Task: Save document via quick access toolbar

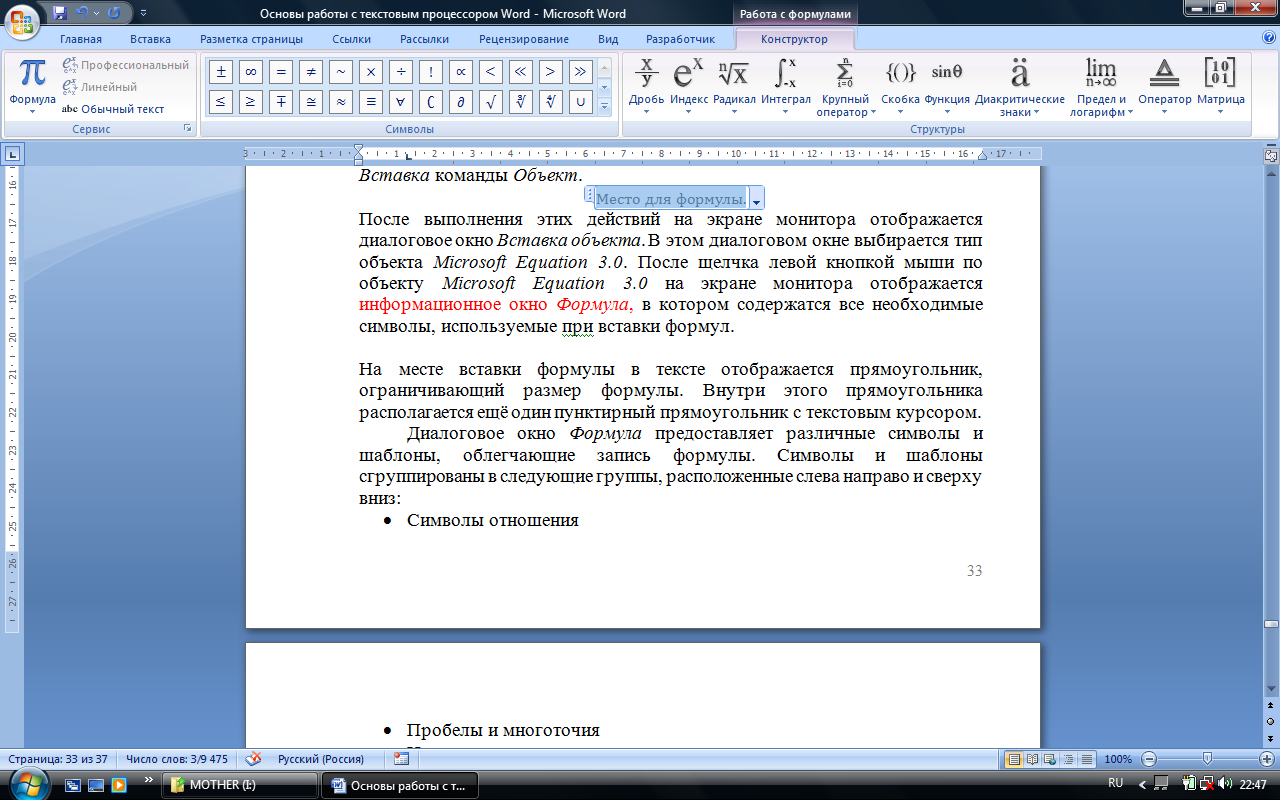Action: click(60, 14)
